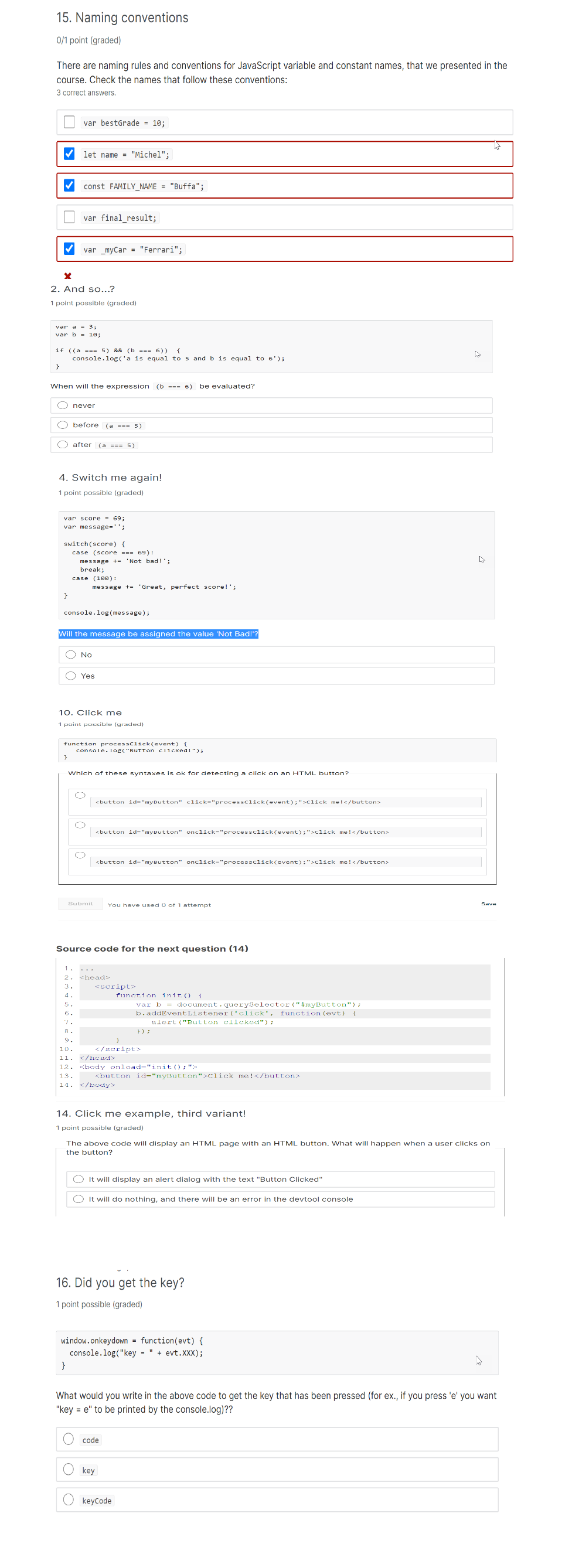Screen dimensions: 572x1568
Task: Click the 'function processClick(event)' code line
Action: [x=125, y=744]
